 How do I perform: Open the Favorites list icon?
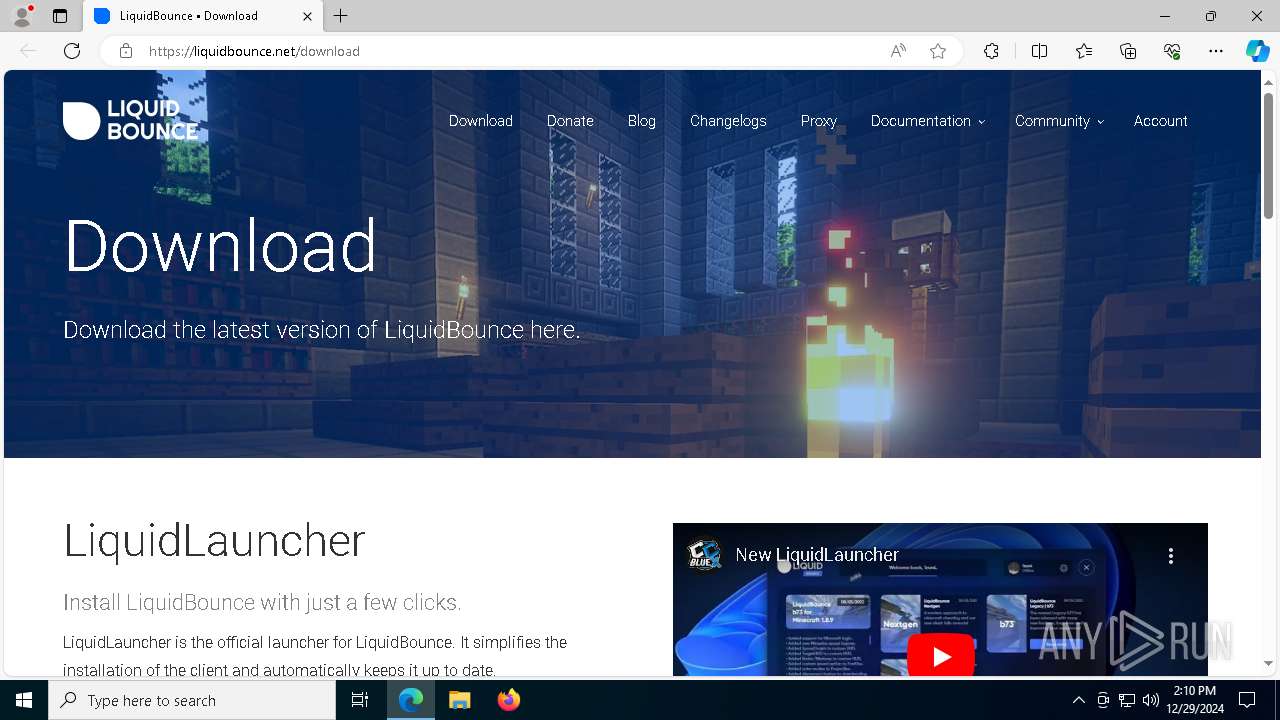click(x=1084, y=51)
